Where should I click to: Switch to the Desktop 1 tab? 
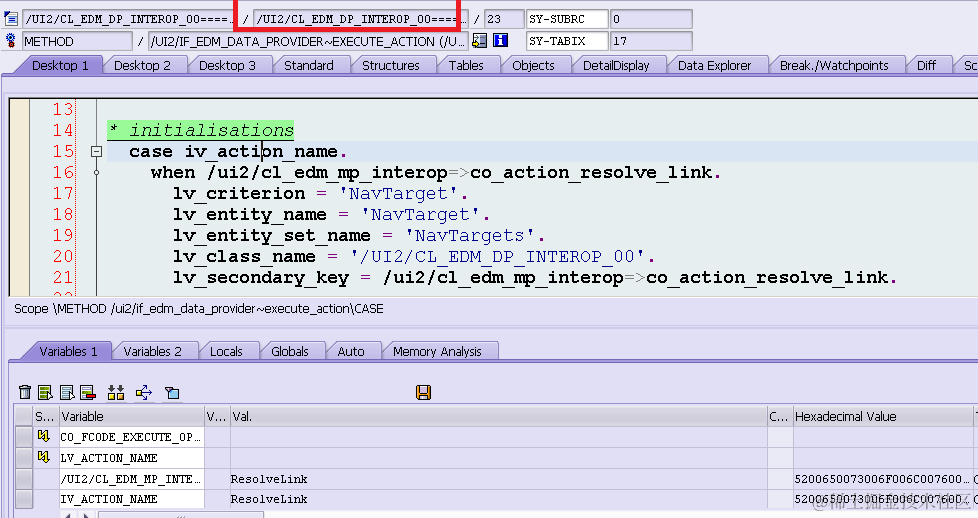point(60,66)
